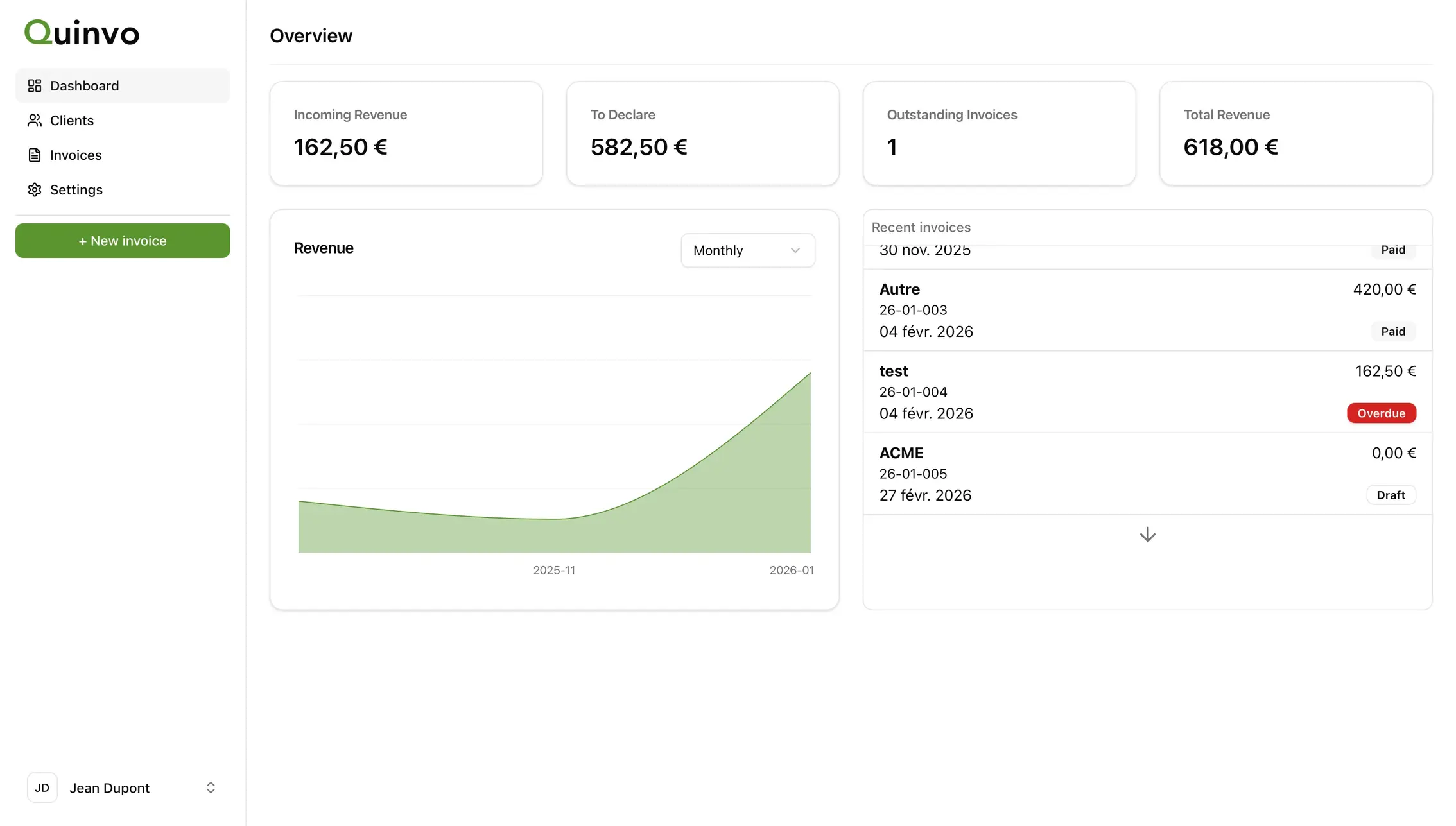The width and height of the screenshot is (1456, 826).
Task: Click the Quinvo logo
Action: 82,32
